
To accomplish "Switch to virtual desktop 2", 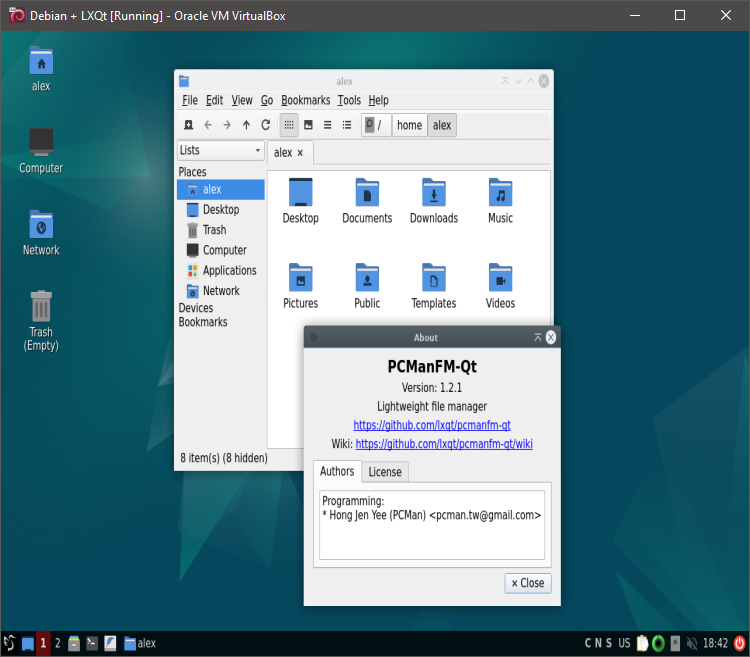I will click(x=57, y=644).
